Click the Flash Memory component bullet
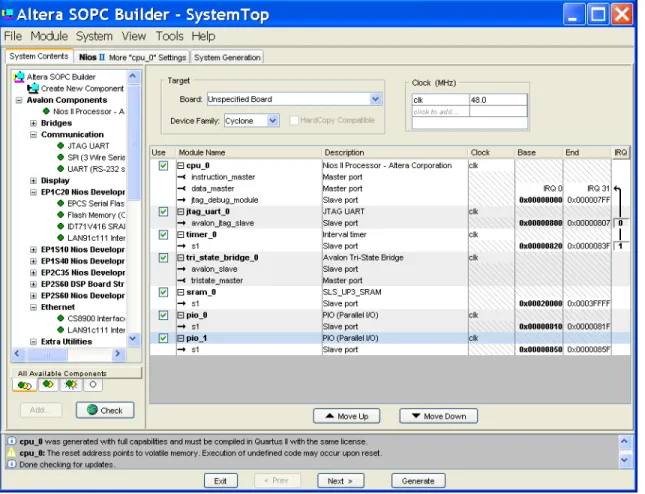The height and width of the screenshot is (494, 645). click(60, 215)
